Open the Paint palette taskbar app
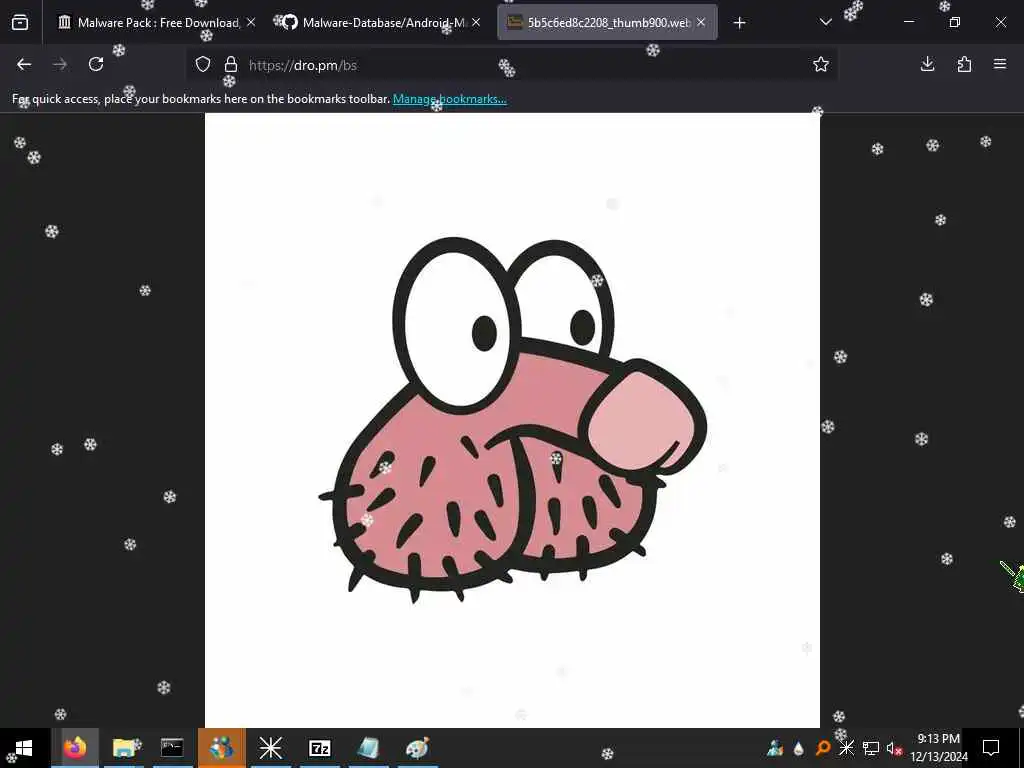 point(417,748)
